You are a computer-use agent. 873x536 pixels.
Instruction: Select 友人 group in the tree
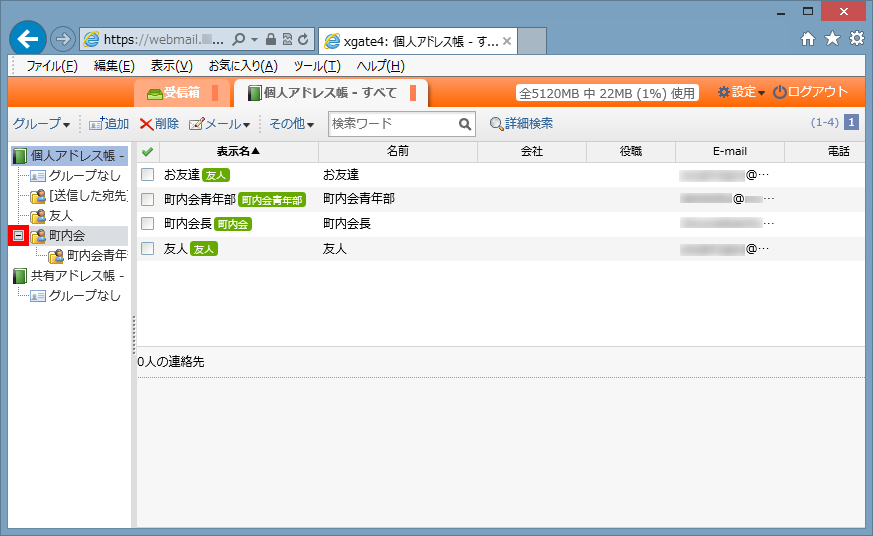pyautogui.click(x=60, y=215)
